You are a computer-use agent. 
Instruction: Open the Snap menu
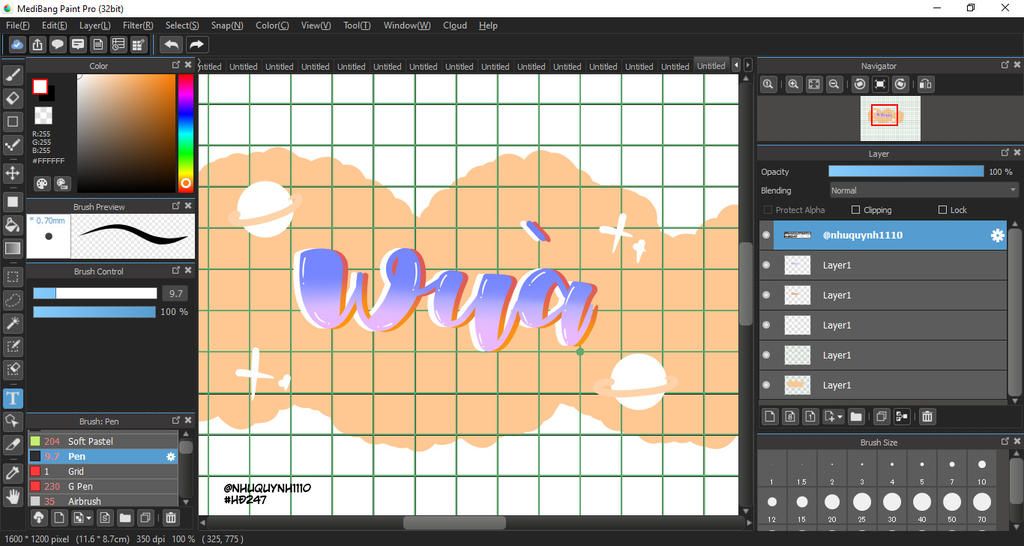tap(227, 25)
